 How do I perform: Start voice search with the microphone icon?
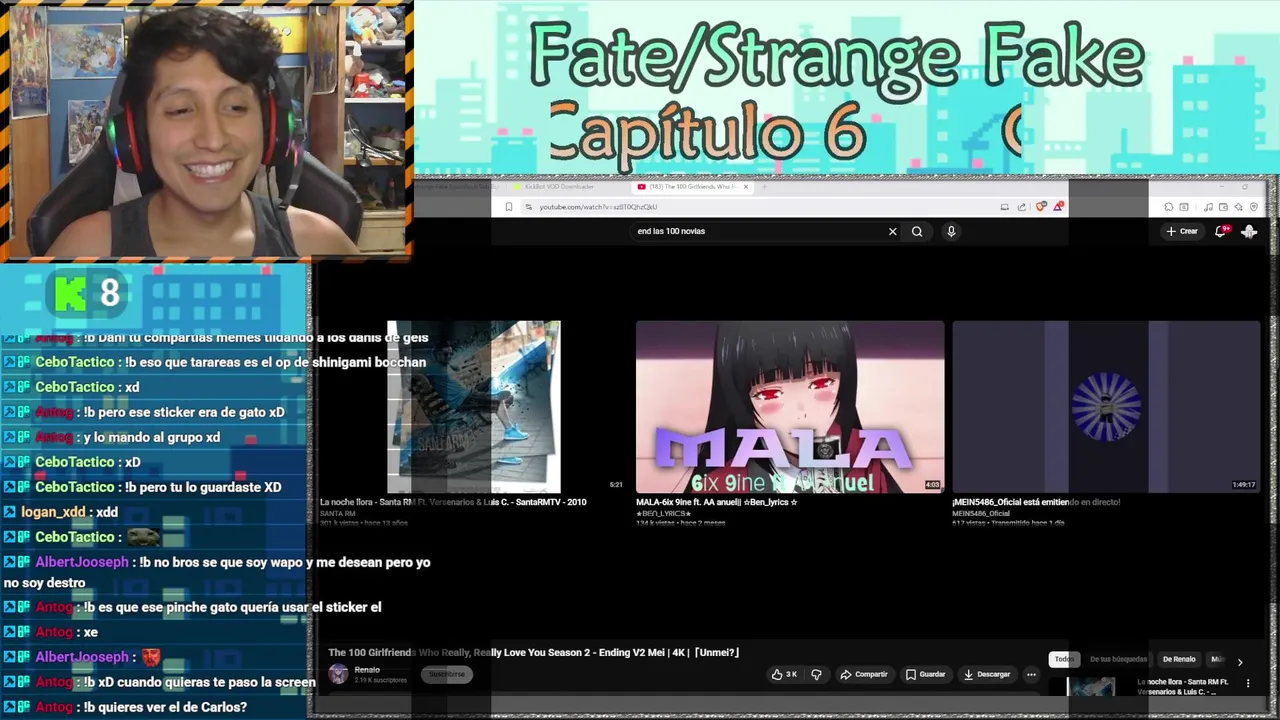coord(951,231)
